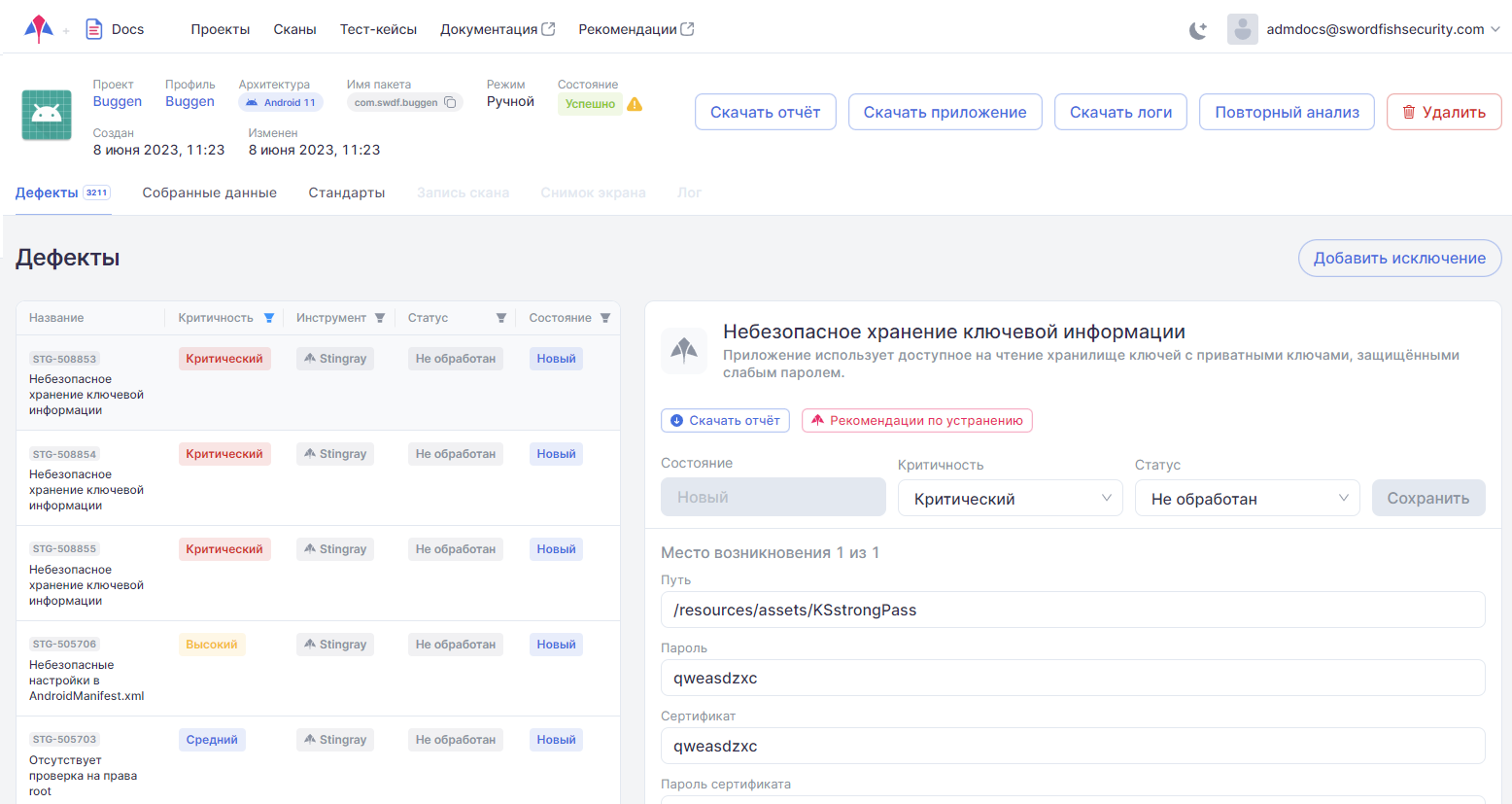Click Повторный анализ button
This screenshot has height=804, width=1512.
1287,112
